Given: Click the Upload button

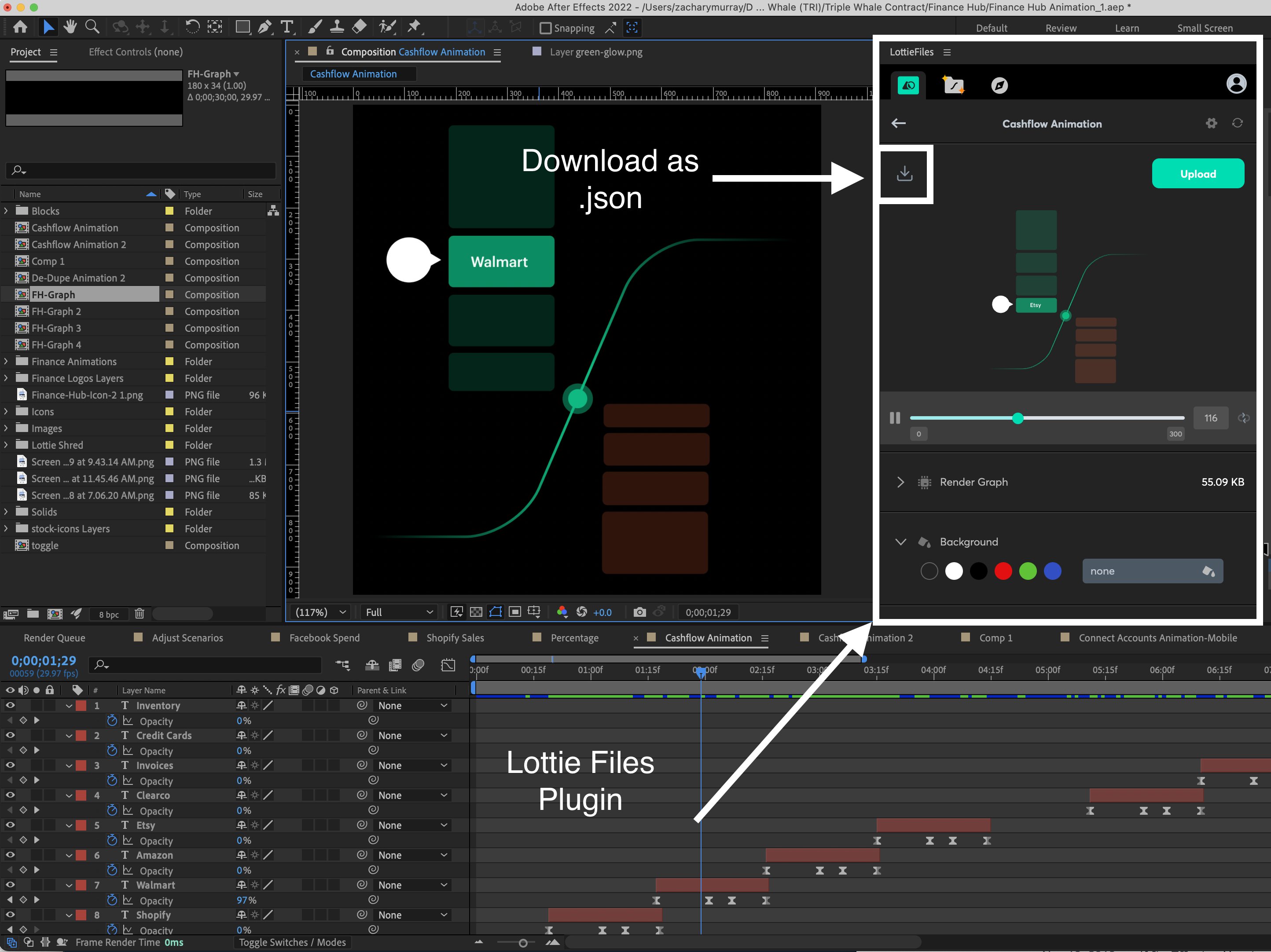Looking at the screenshot, I should coord(1198,173).
